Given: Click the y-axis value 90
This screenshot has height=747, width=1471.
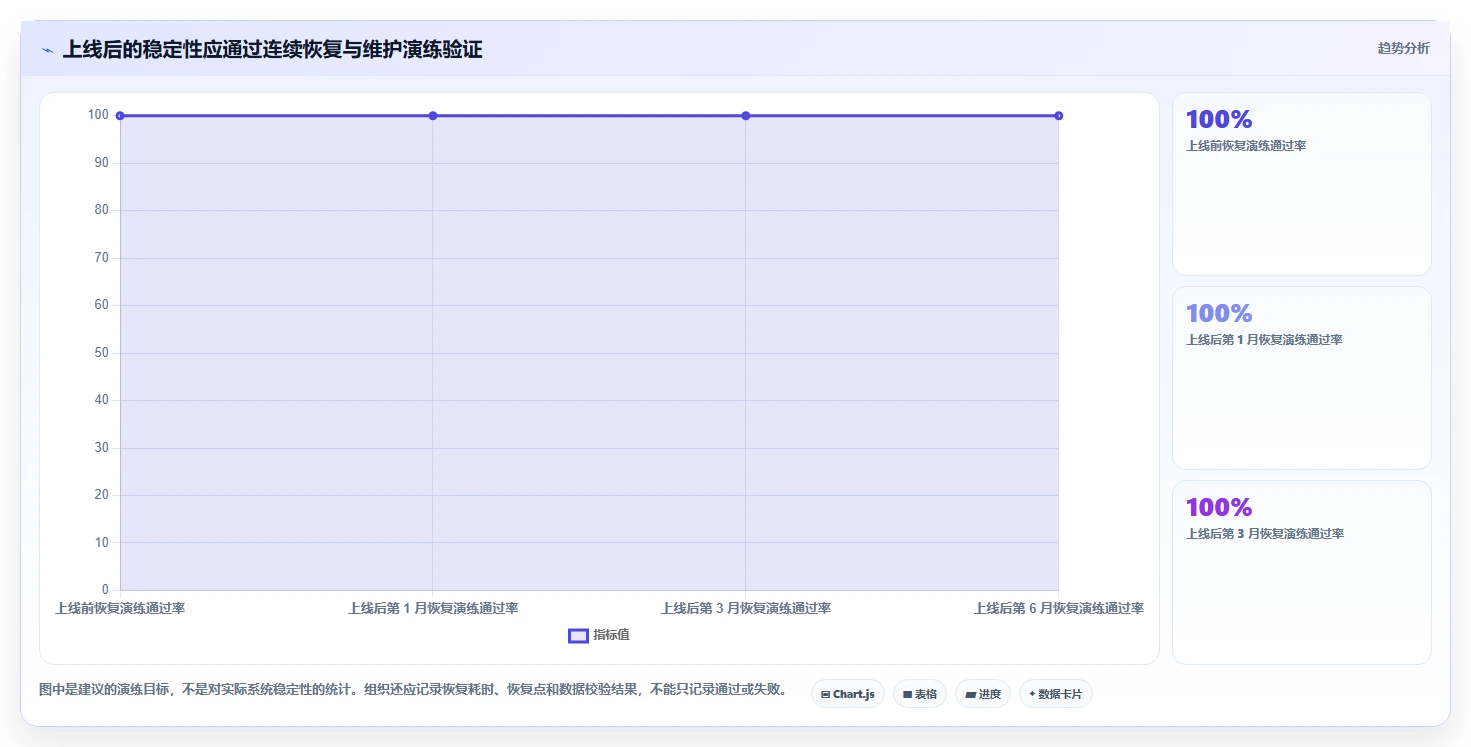Looking at the screenshot, I should (101, 163).
